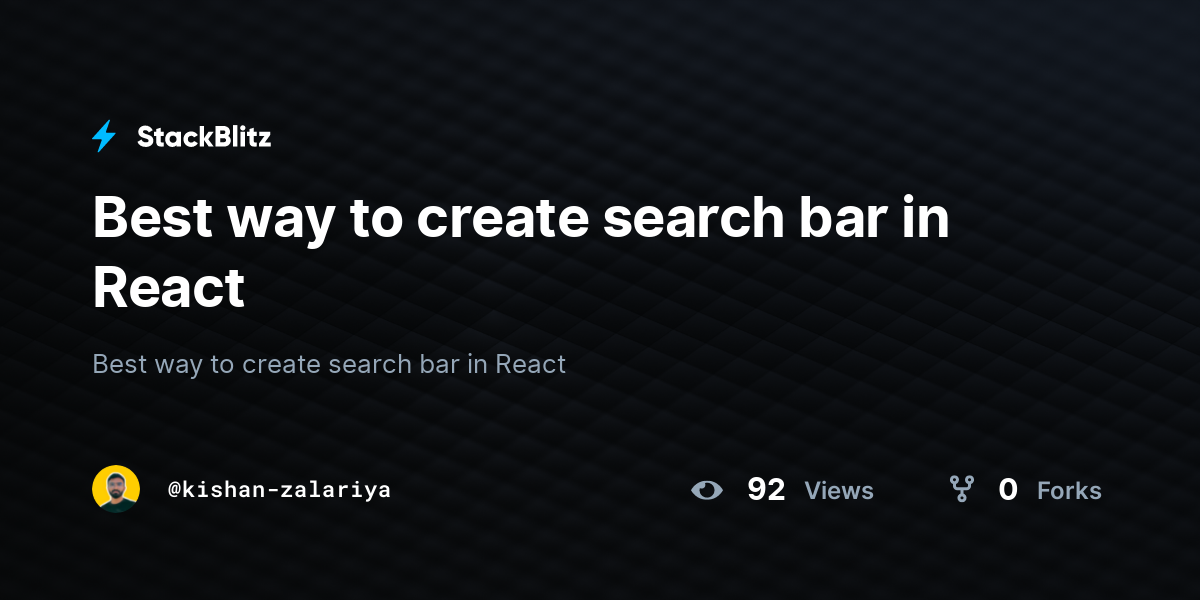1200x600 pixels.
Task: Click the word React in the large heading
Action: (x=169, y=289)
